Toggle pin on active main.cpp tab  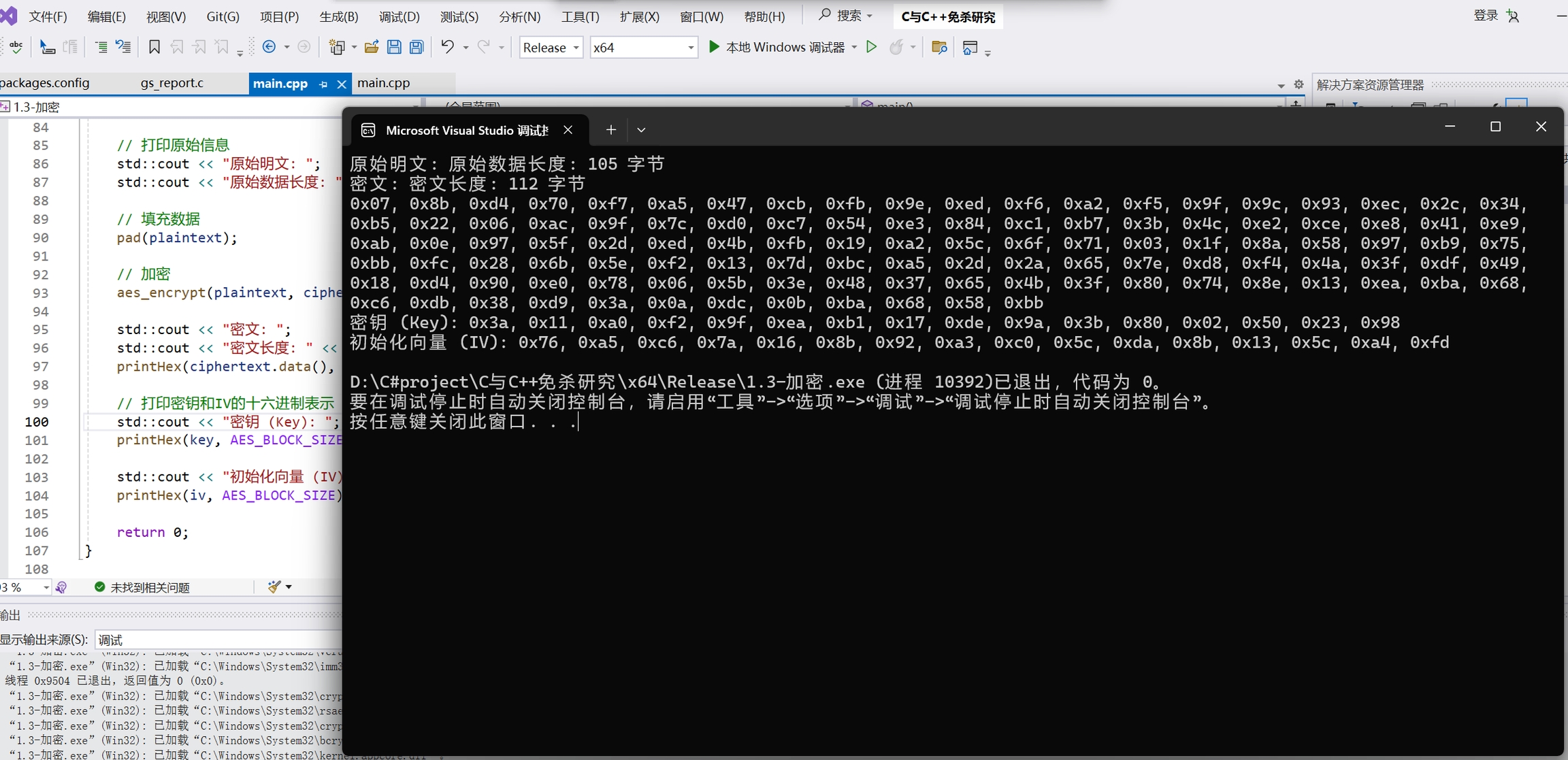[x=323, y=84]
